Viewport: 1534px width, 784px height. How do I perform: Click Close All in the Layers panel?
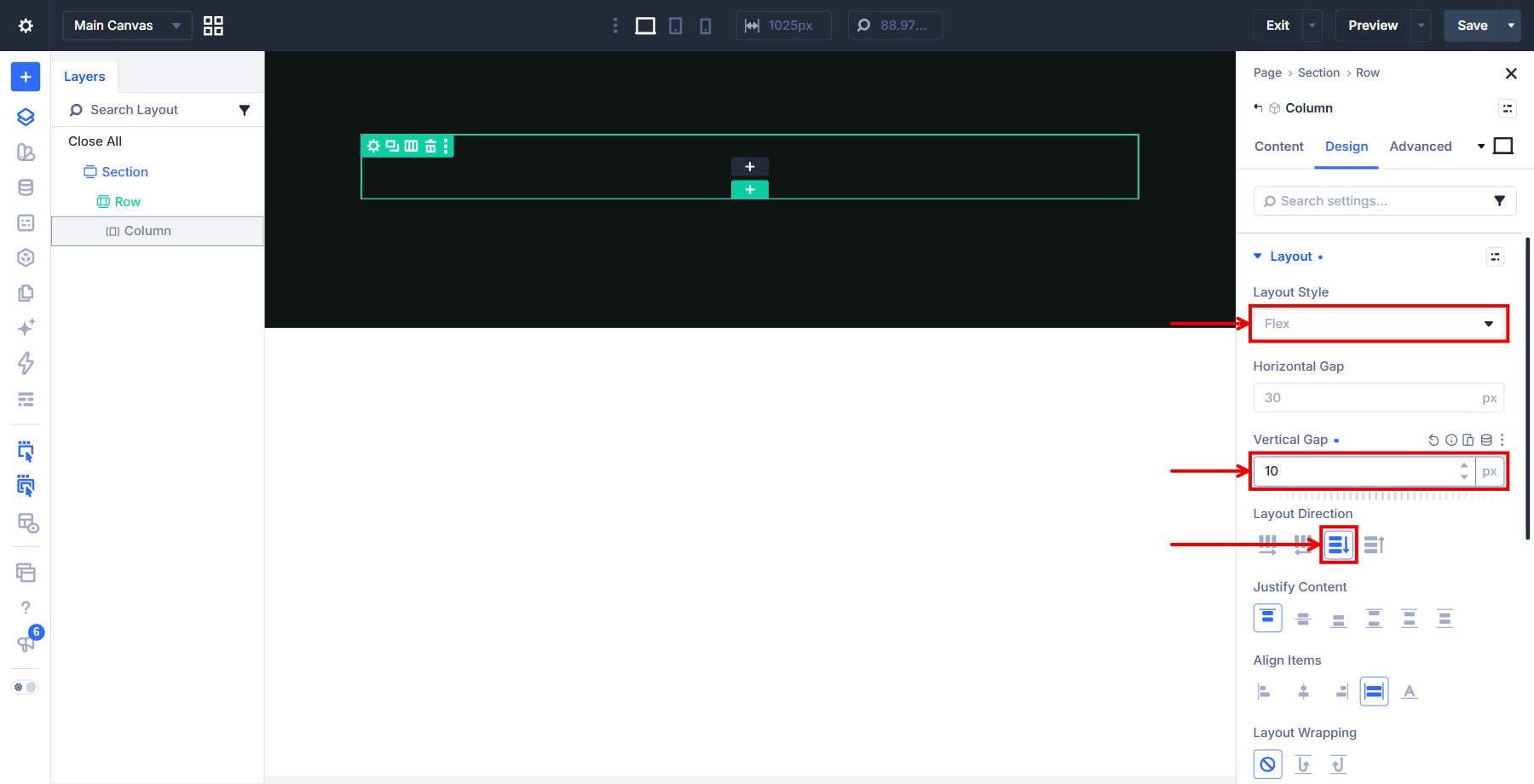95,141
